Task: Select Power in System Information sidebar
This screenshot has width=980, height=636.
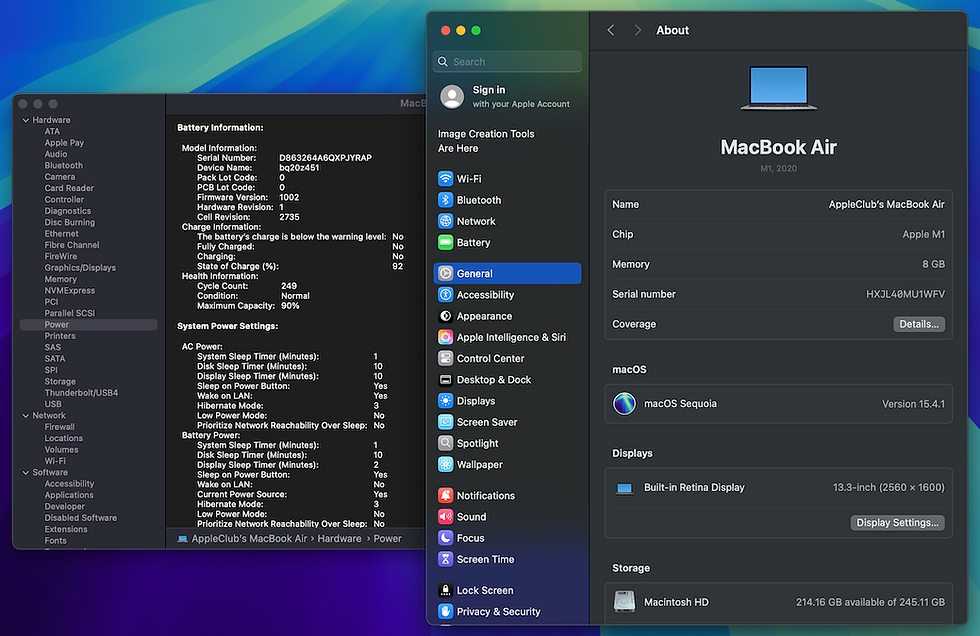Action: pyautogui.click(x=89, y=325)
